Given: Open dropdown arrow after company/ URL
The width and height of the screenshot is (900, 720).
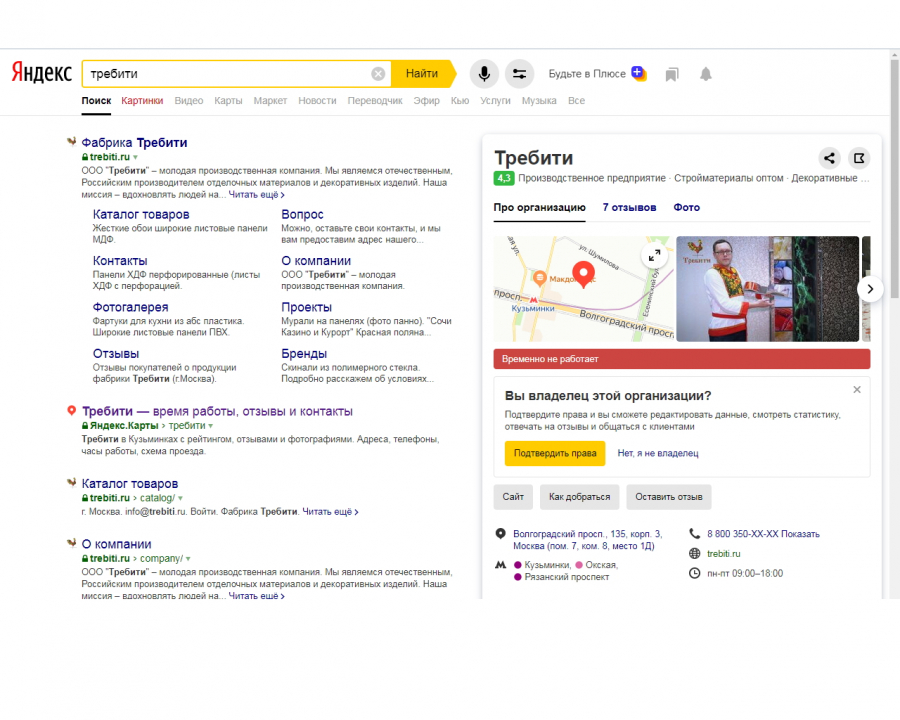Looking at the screenshot, I should coord(188,559).
